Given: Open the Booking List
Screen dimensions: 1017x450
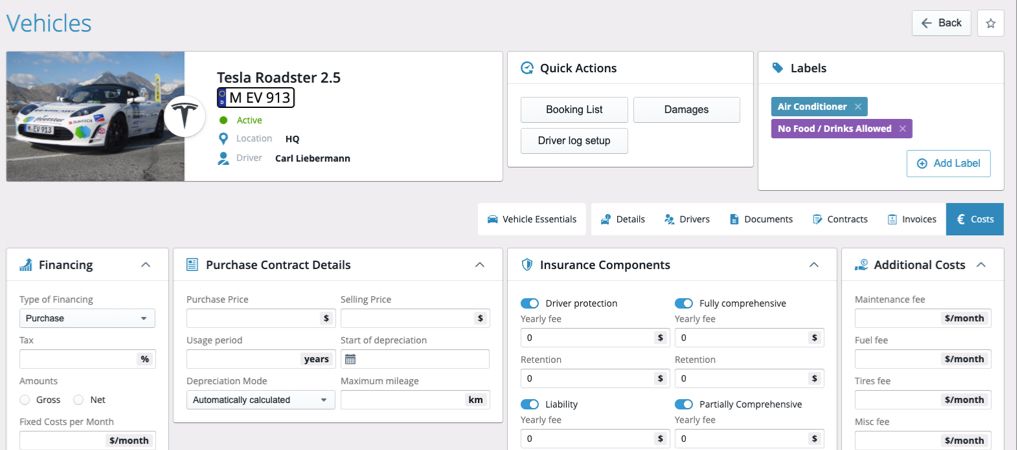Looking at the screenshot, I should 574,110.
